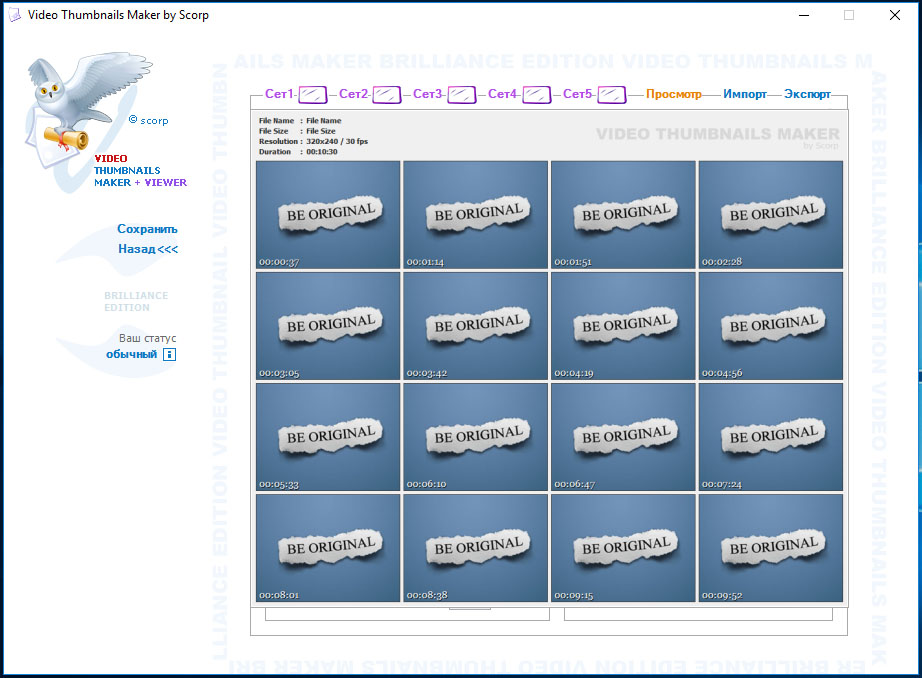This screenshot has height=678, width=922.
Task: Select the Сет4 preset tab
Action: 503,94
